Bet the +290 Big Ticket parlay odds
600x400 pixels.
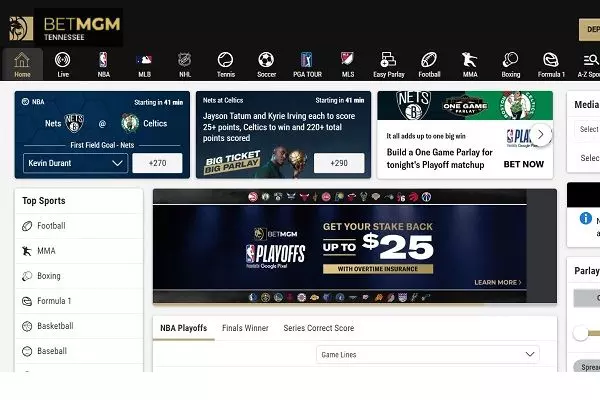[339, 163]
